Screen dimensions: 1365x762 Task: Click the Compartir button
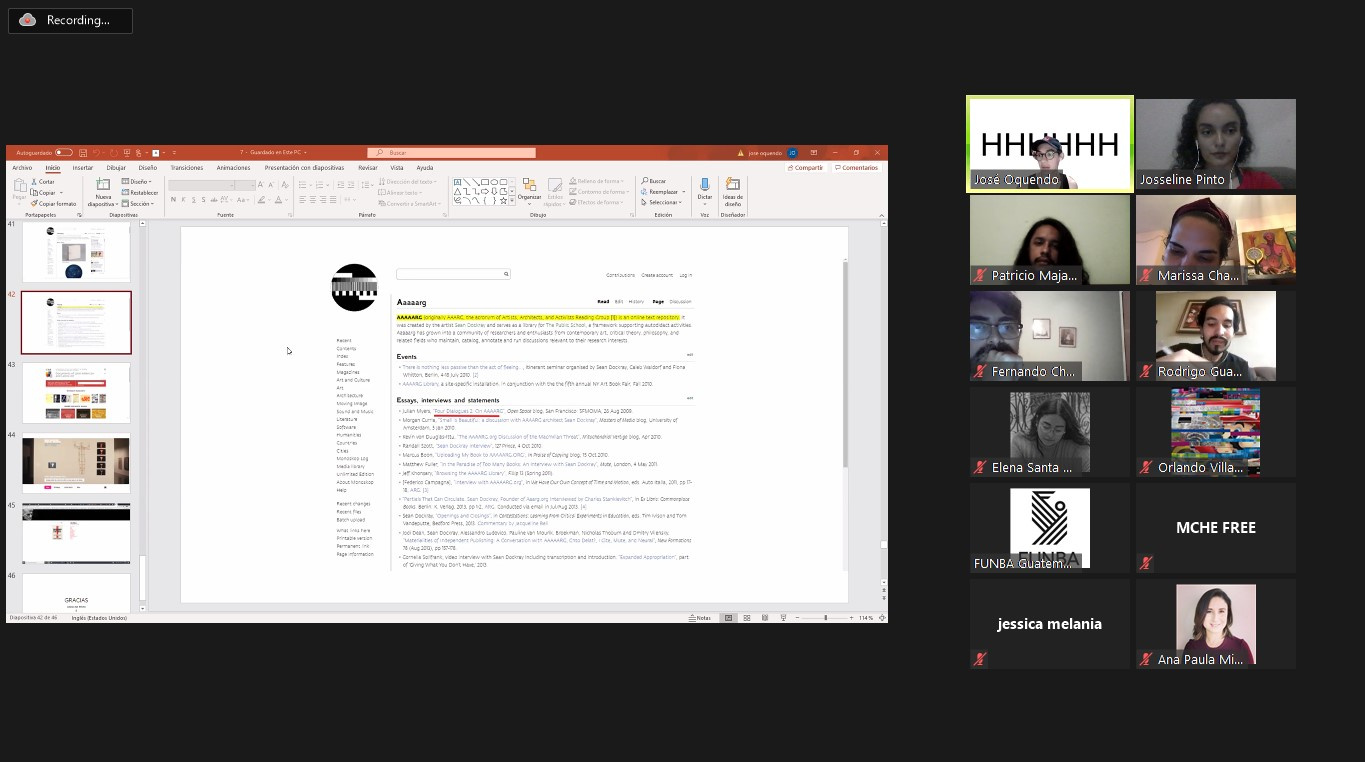tap(806, 168)
